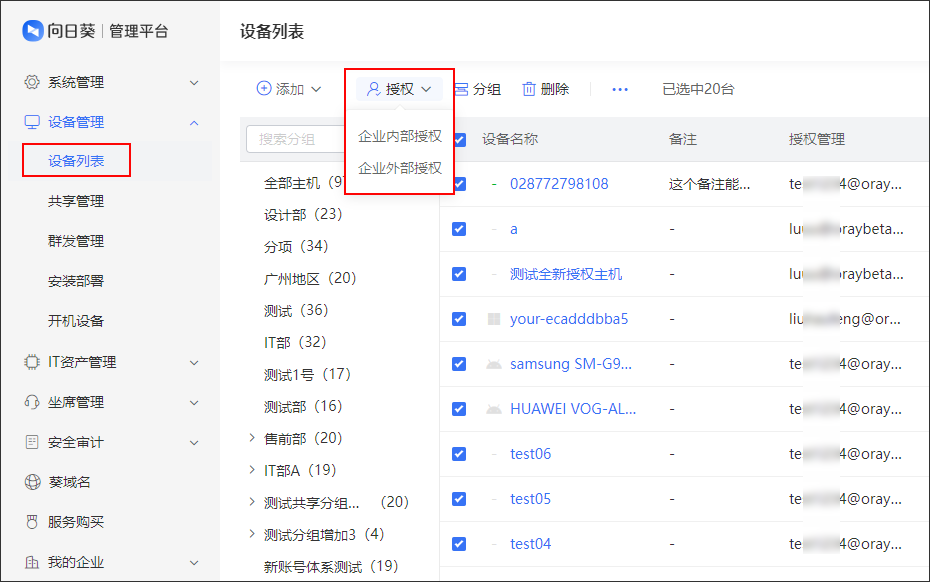Click the Sunflower (向日葵) logo icon
Screen dimensions: 930x582
click(33, 30)
